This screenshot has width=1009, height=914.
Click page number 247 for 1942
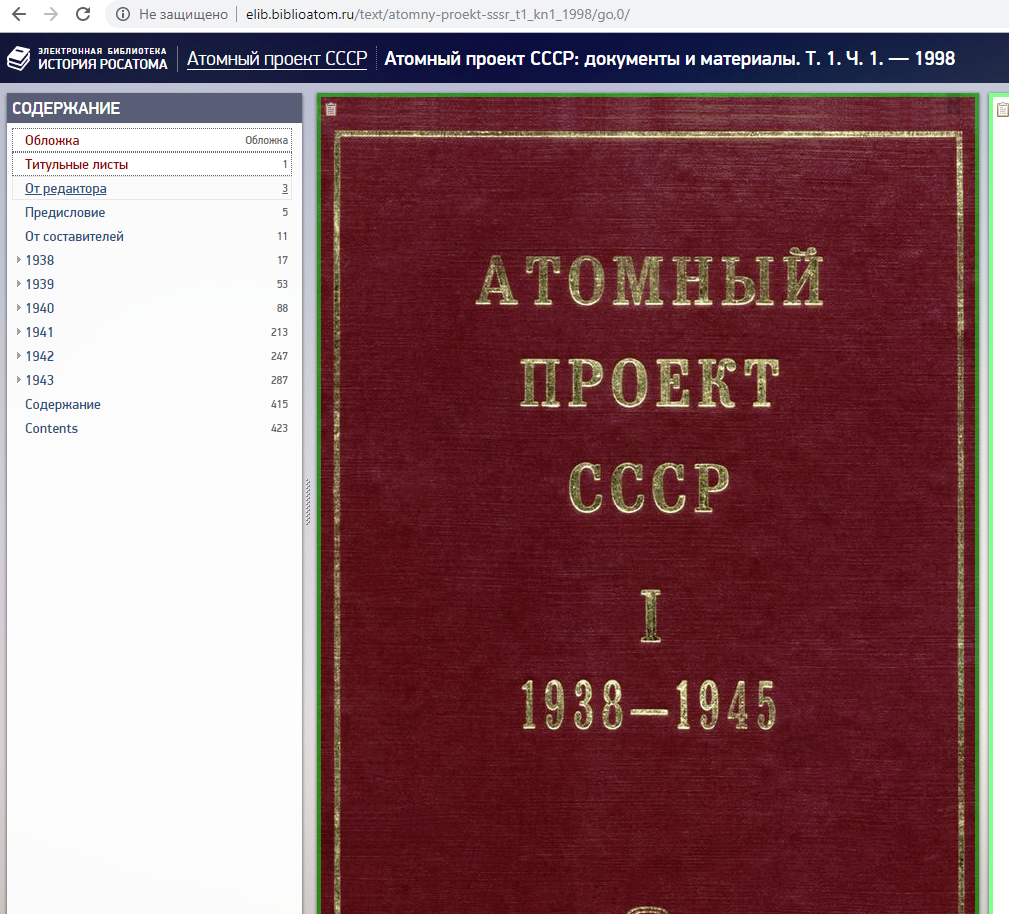pyautogui.click(x=279, y=356)
